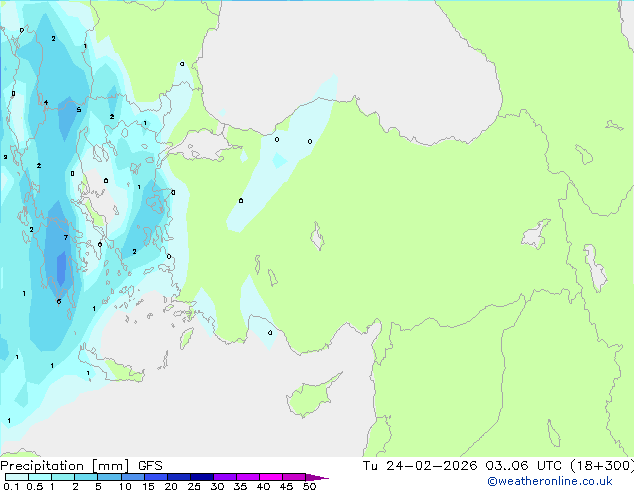The image size is (634, 490).
Task: Click the 0.1–0.5 mm legend color box
Action: (x=17, y=477)
